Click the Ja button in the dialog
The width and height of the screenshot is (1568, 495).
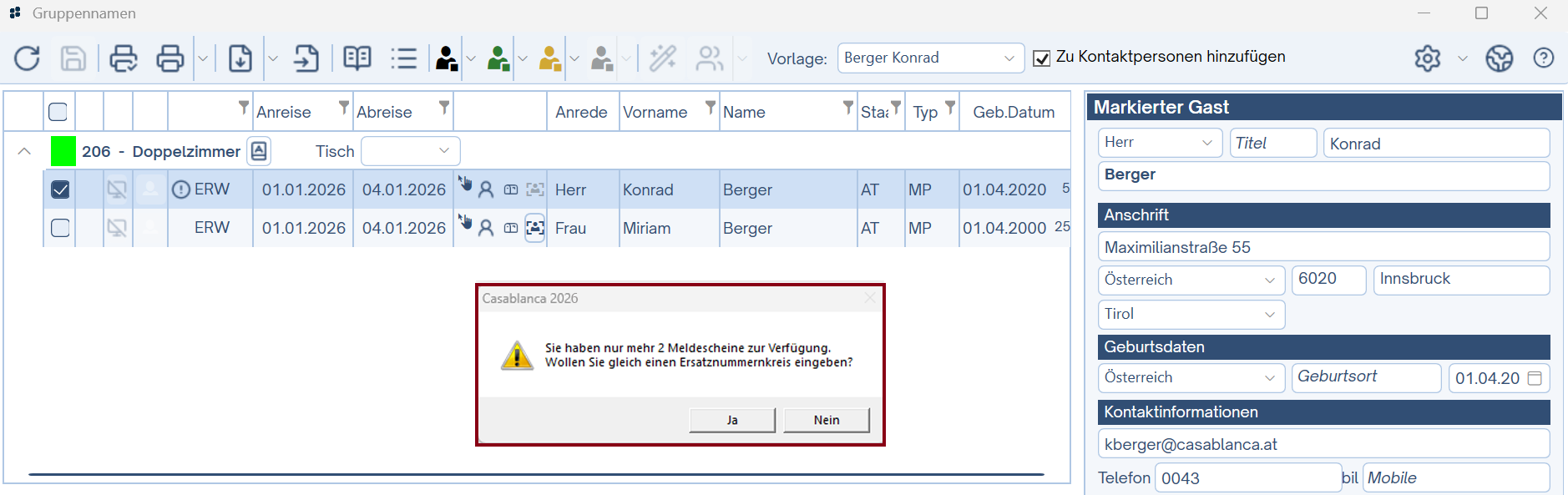tap(732, 420)
